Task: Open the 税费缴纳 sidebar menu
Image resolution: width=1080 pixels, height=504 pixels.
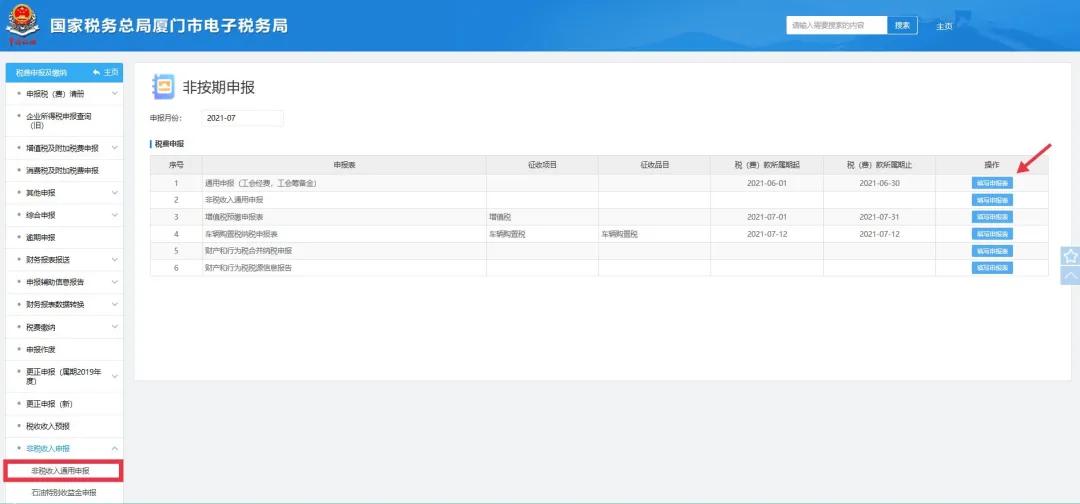Action: pos(62,327)
